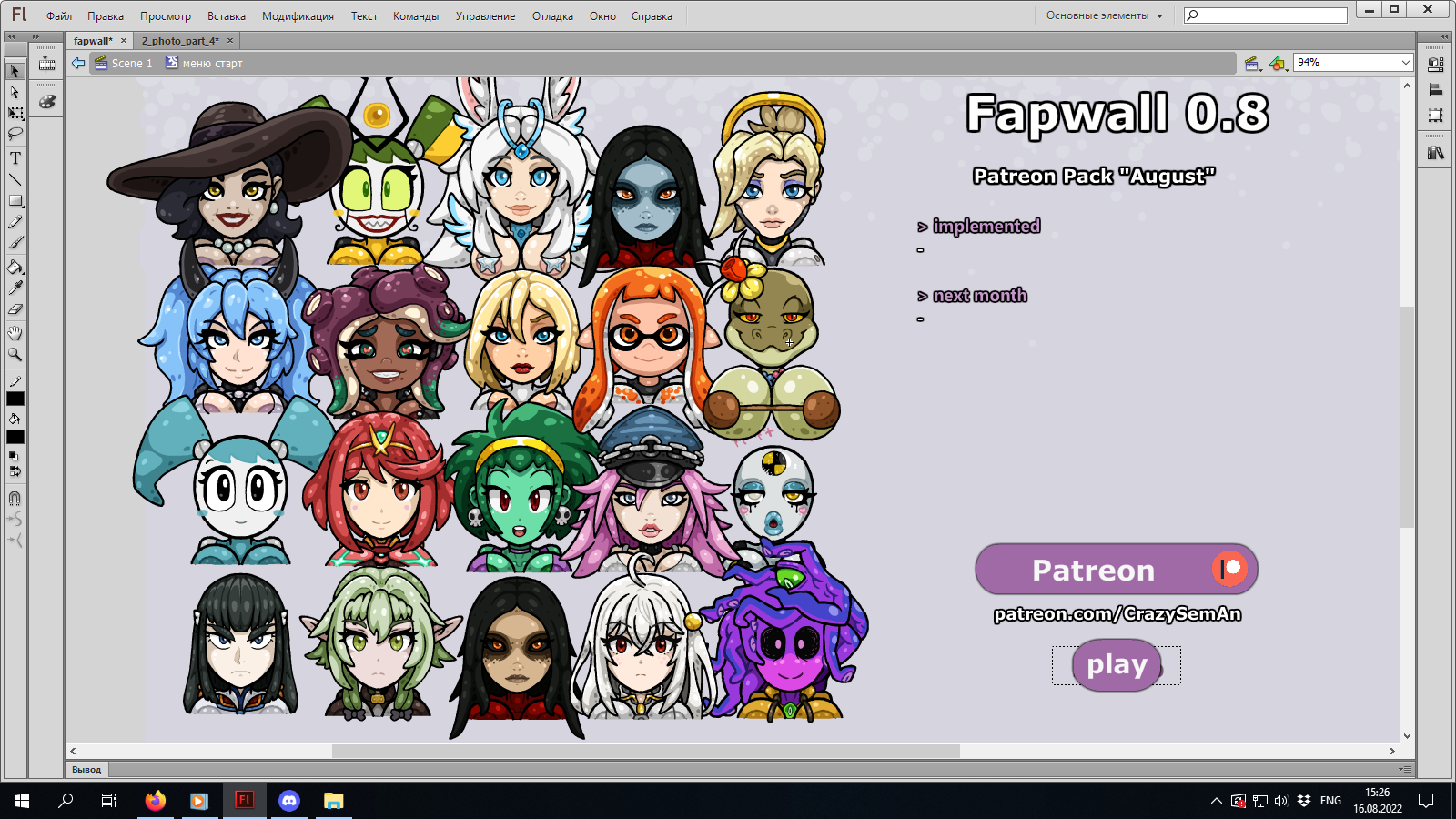Open File Explorer from the taskbar
Image resolution: width=1456 pixels, height=819 pixels.
coord(334,801)
